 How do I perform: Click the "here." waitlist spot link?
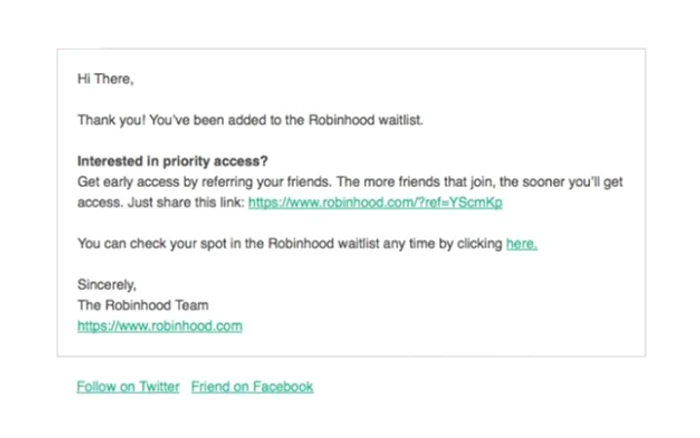pyautogui.click(x=521, y=244)
